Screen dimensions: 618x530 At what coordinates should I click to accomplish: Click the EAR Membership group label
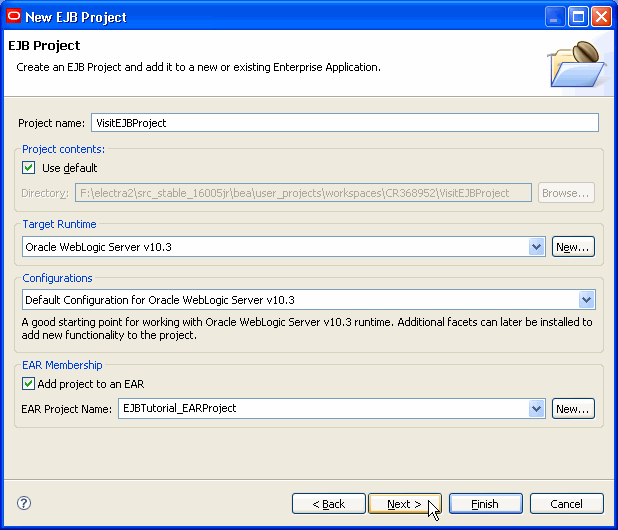pyautogui.click(x=62, y=365)
